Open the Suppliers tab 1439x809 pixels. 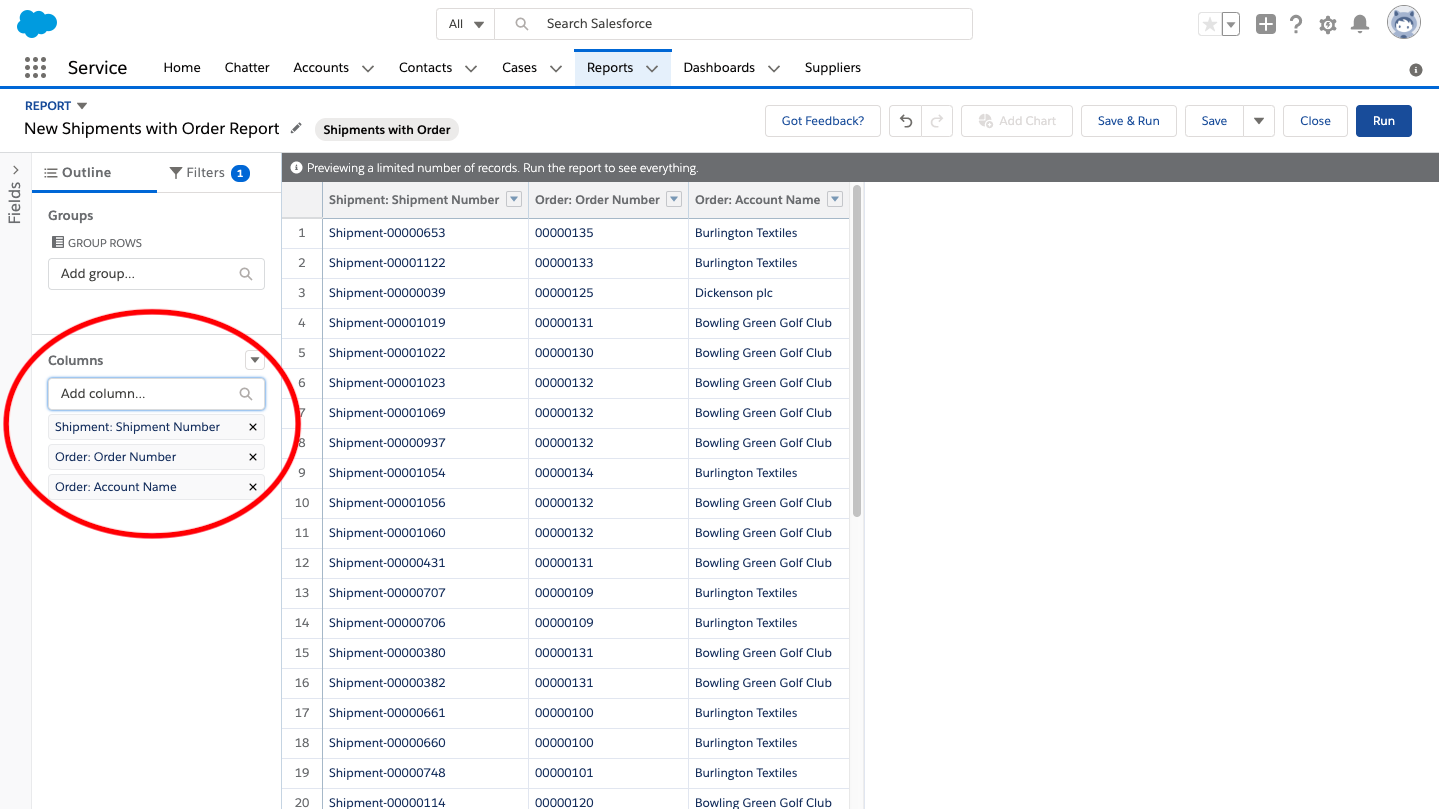[x=833, y=68]
